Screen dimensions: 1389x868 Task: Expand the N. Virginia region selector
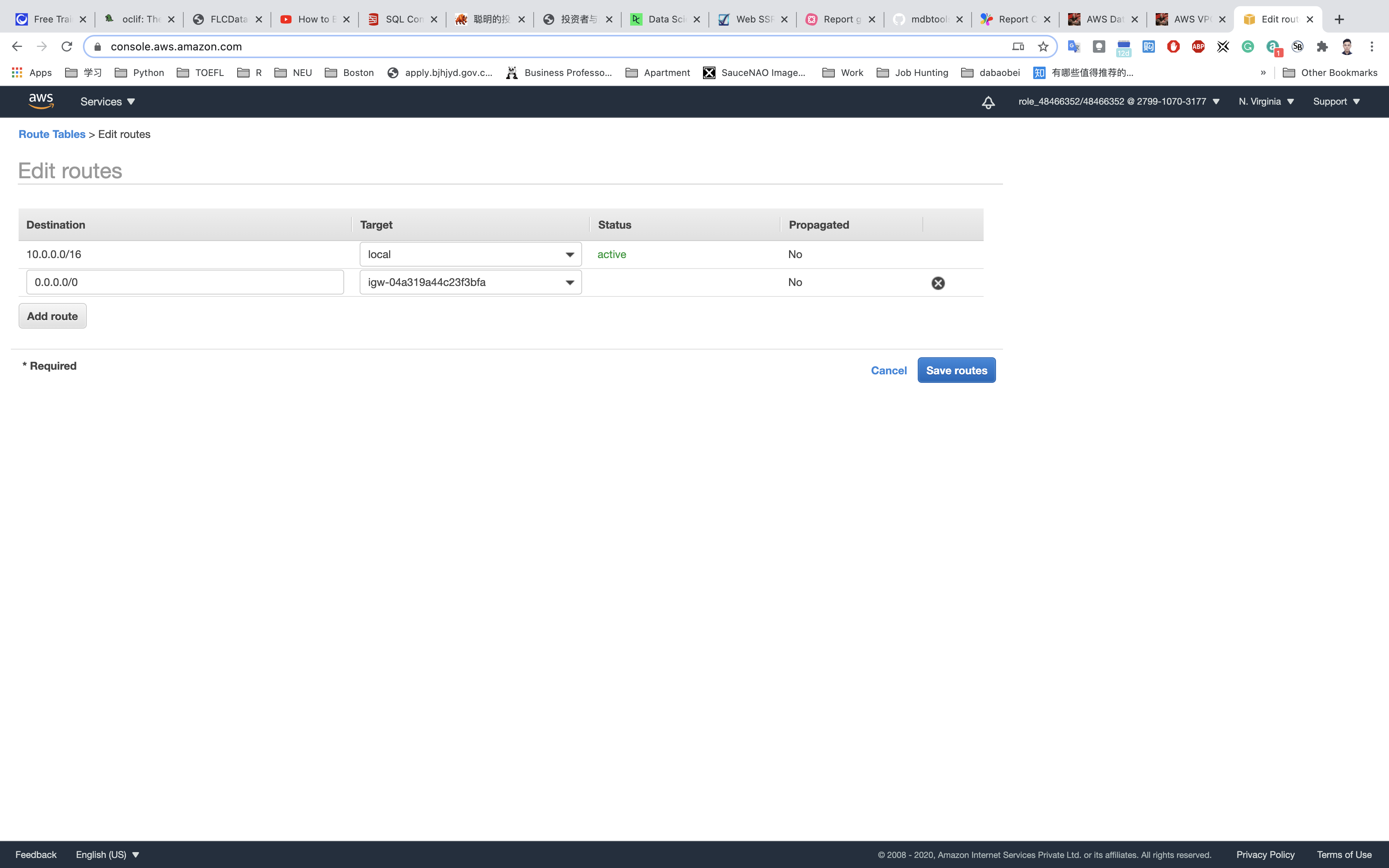[1266, 102]
